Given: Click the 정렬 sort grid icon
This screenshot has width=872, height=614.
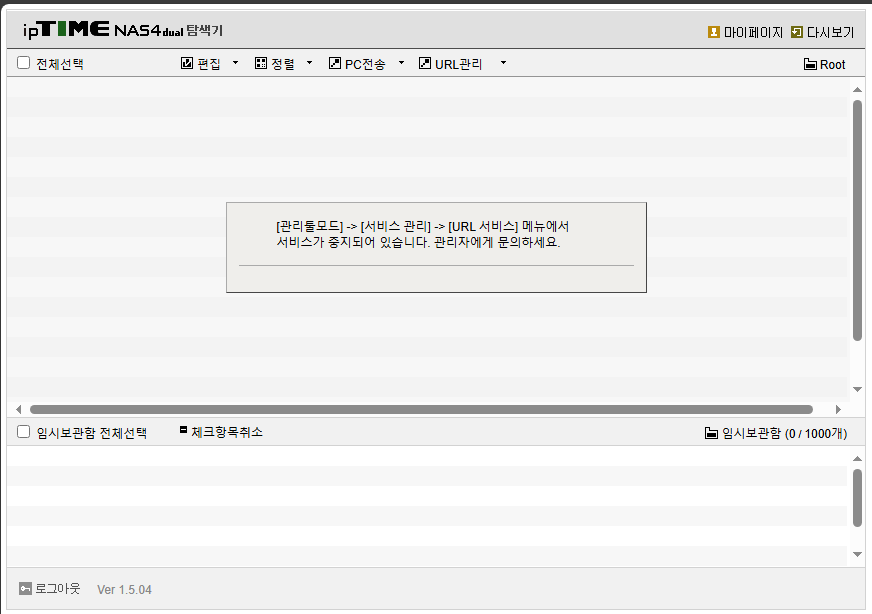Looking at the screenshot, I should click(261, 63).
